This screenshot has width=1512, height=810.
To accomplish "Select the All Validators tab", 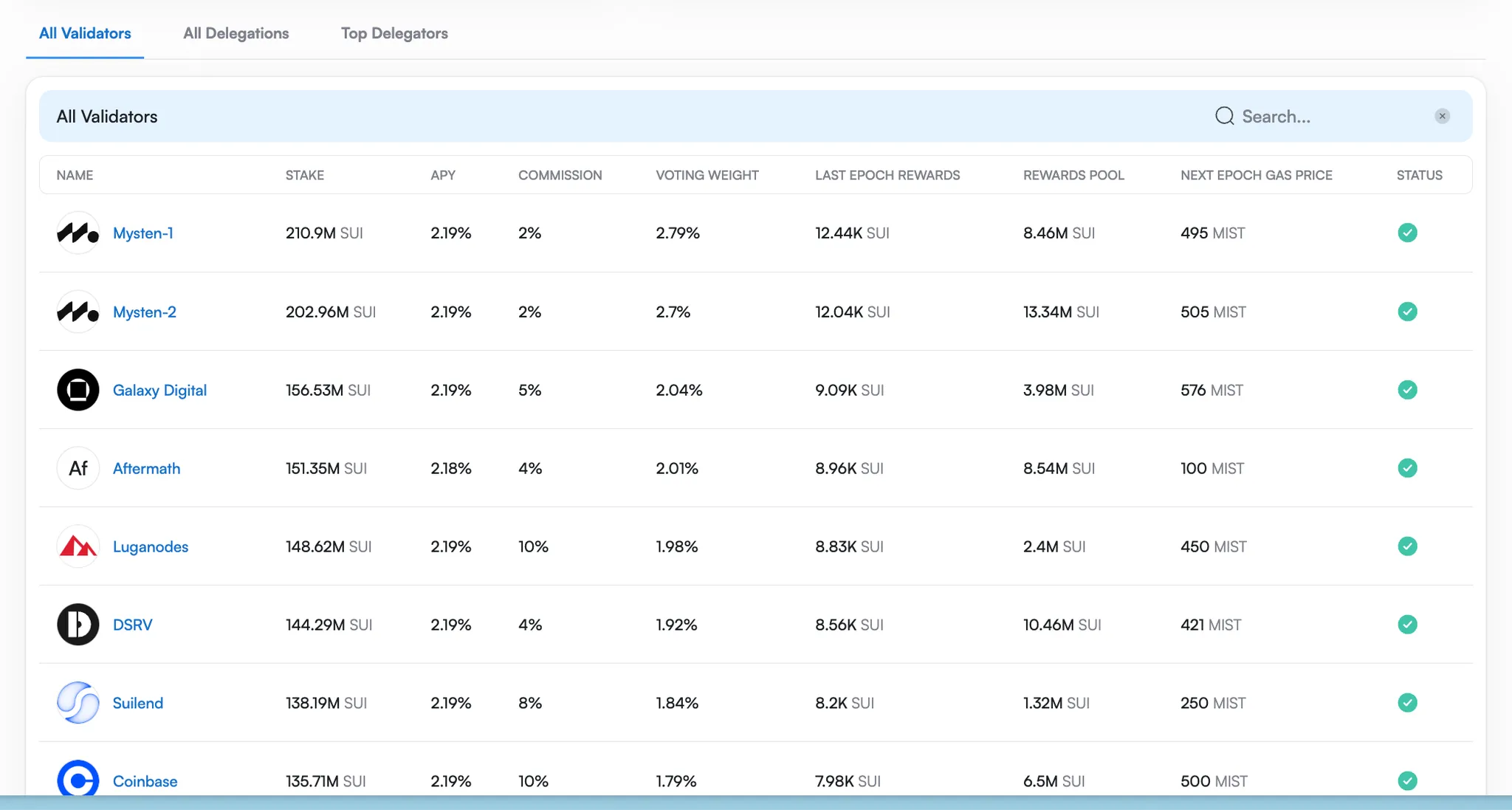I will (x=85, y=33).
